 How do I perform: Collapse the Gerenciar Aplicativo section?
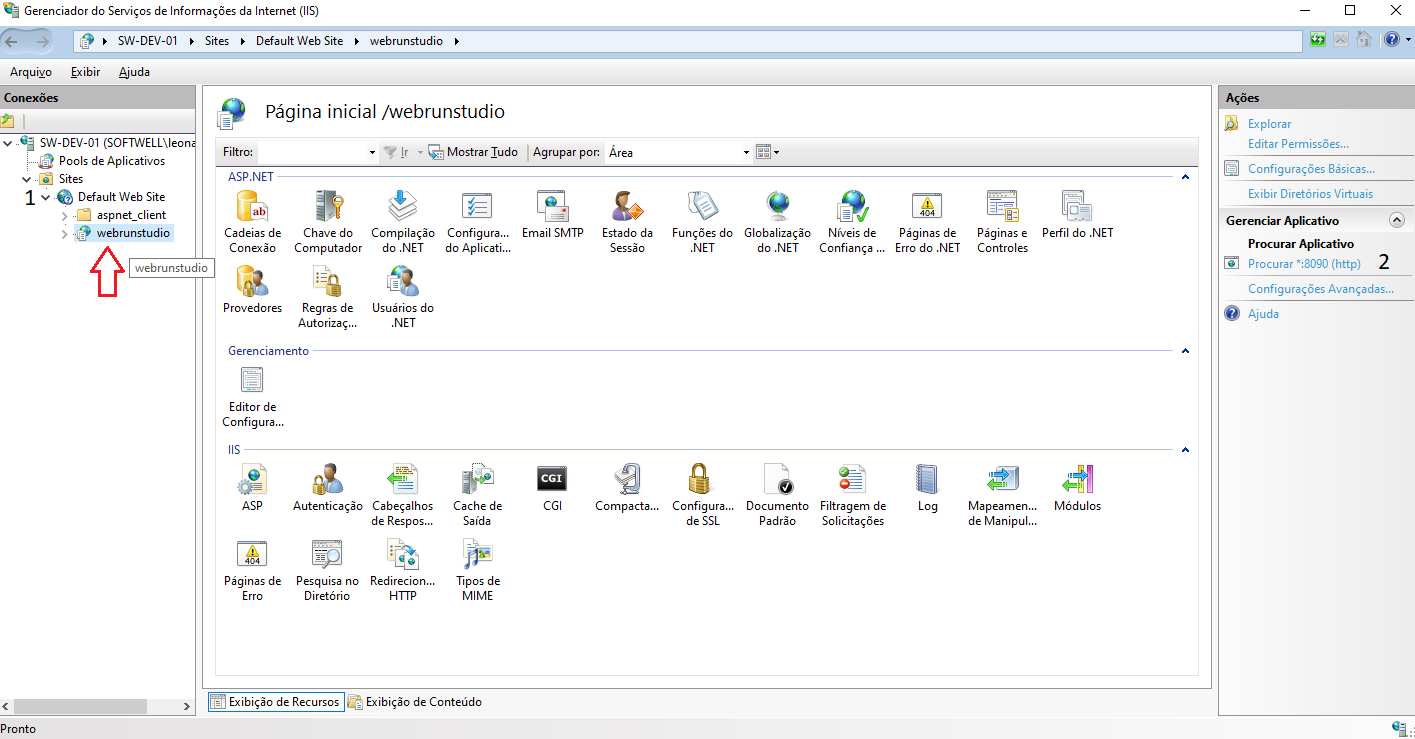click(x=1397, y=220)
